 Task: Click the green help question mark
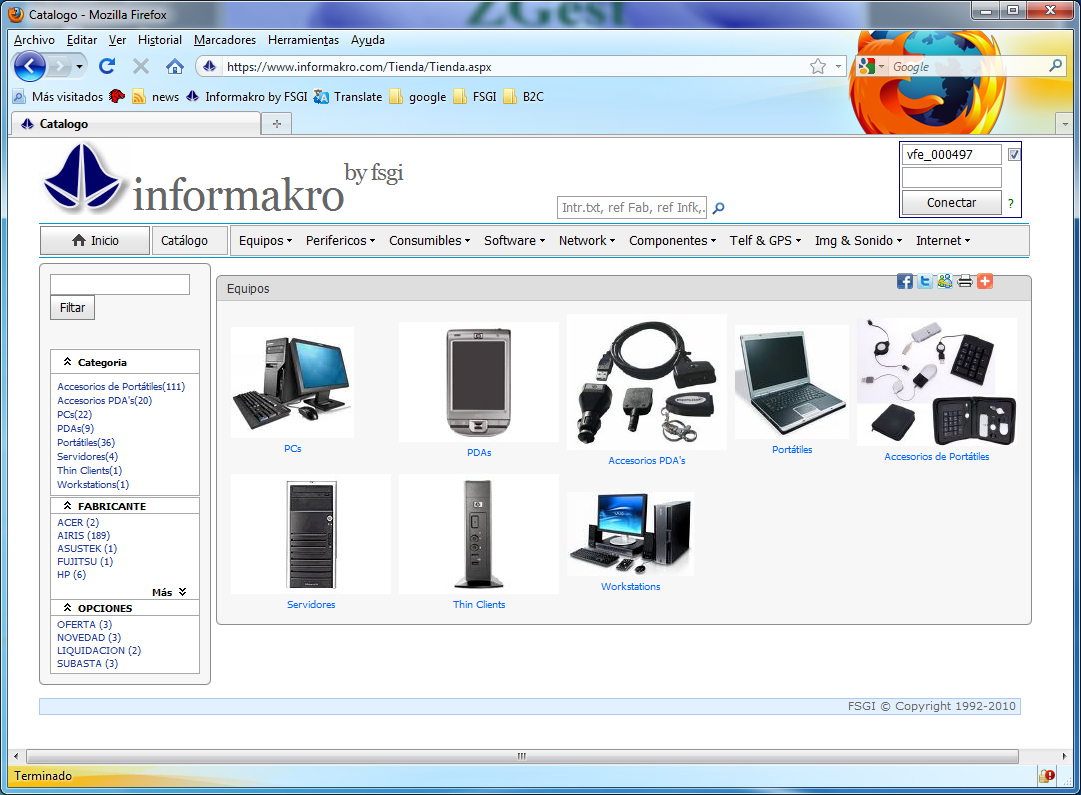1010,203
